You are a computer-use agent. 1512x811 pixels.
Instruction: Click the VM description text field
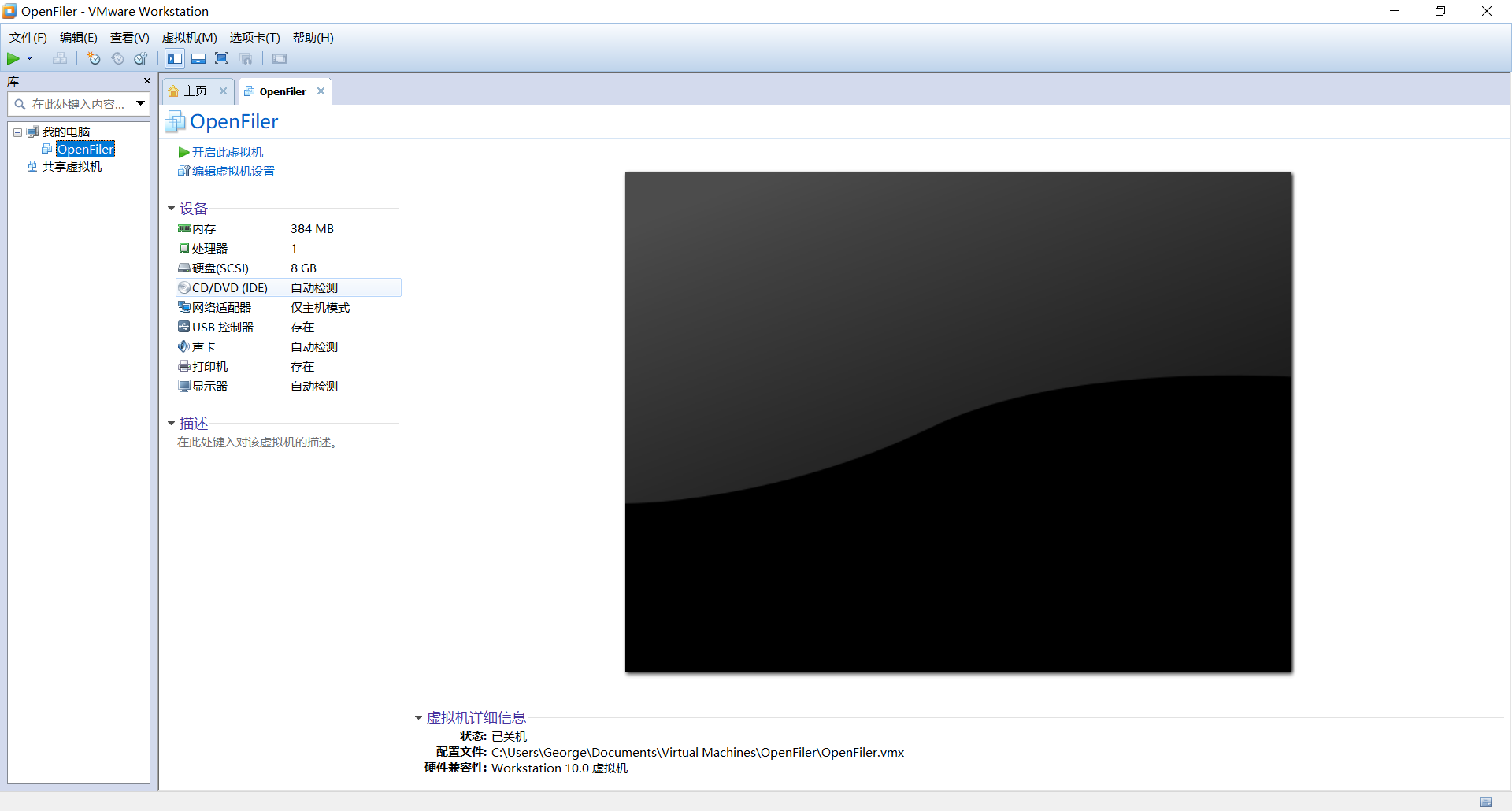(x=258, y=443)
